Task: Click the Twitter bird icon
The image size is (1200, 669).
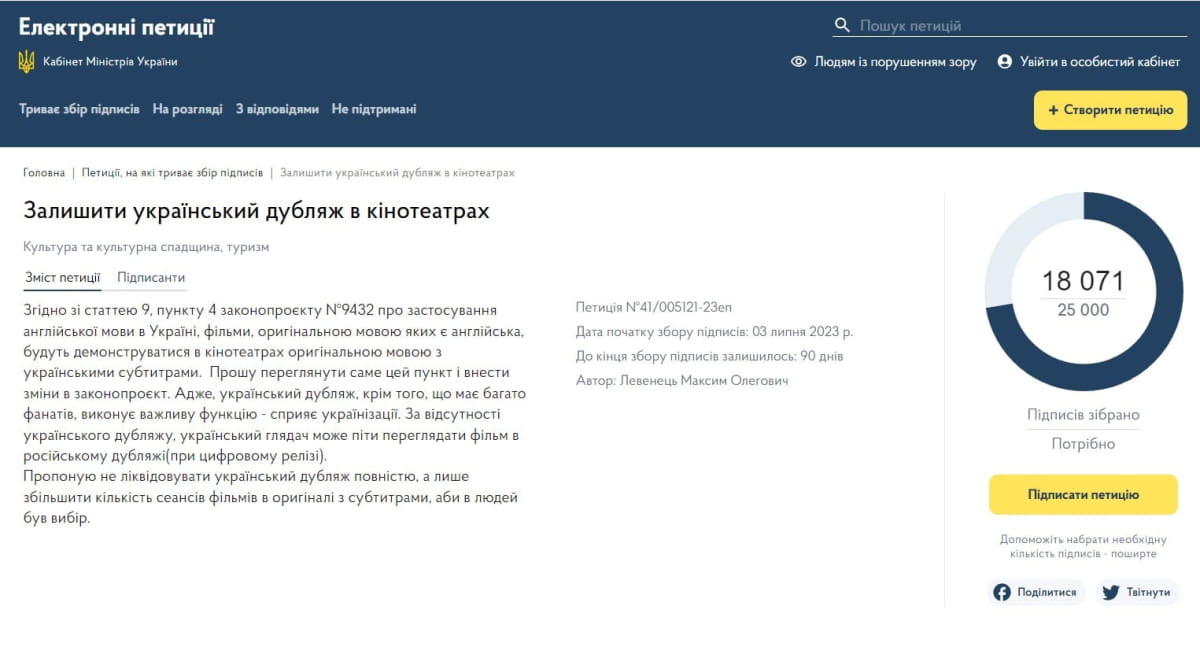Action: pos(1110,592)
